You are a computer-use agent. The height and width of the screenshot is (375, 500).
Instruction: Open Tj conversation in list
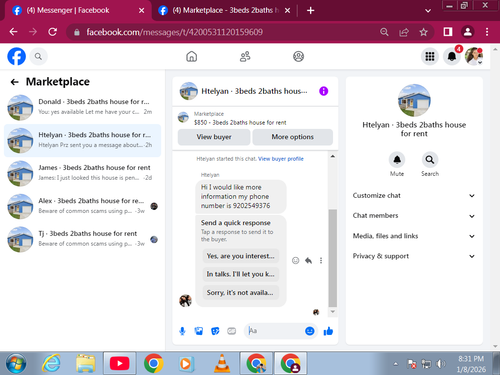click(x=82, y=239)
